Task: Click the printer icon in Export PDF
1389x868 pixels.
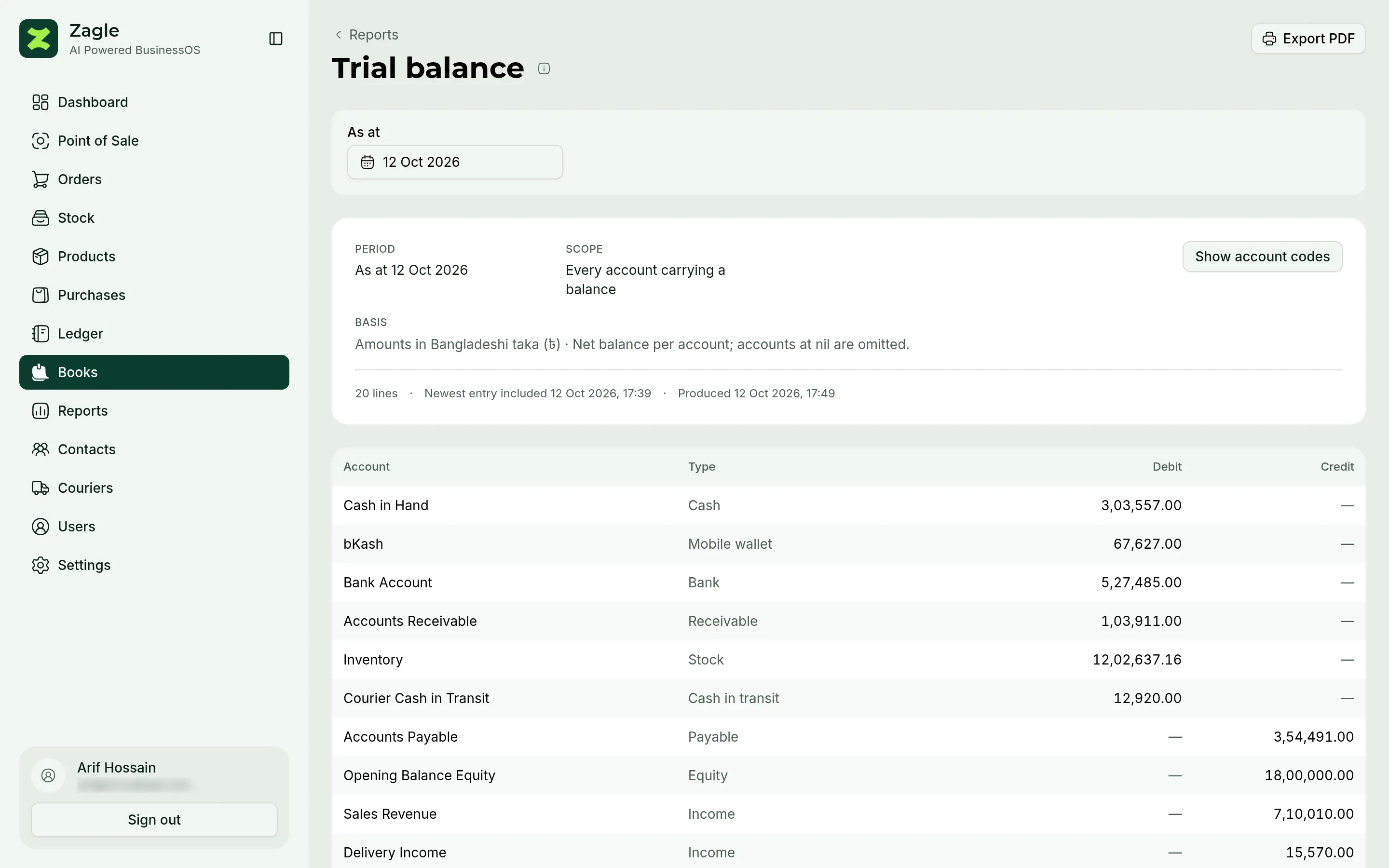Action: (1269, 39)
